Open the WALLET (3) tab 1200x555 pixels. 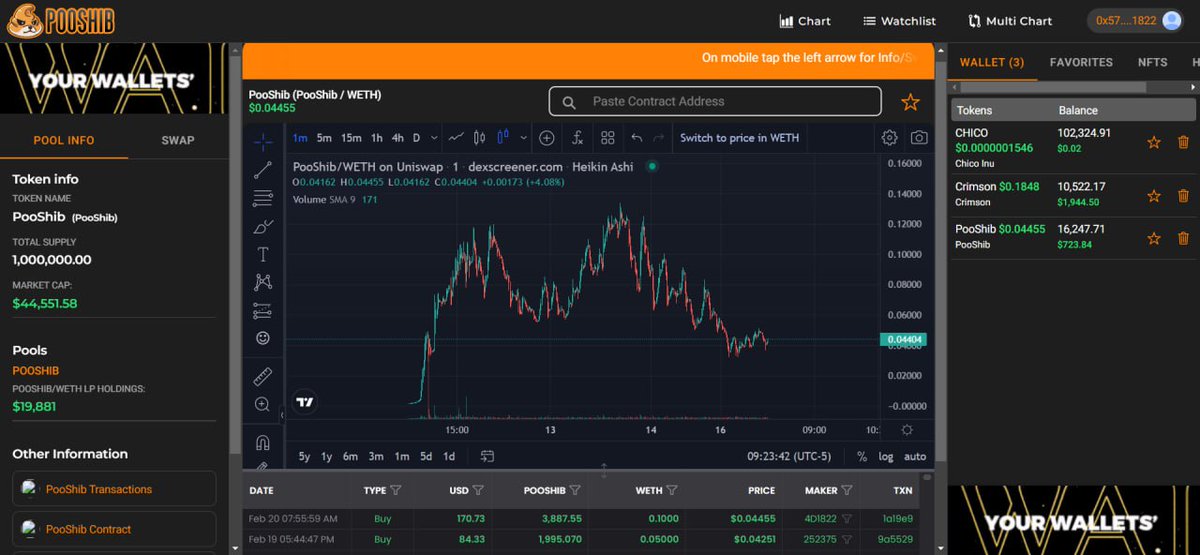pyautogui.click(x=992, y=62)
